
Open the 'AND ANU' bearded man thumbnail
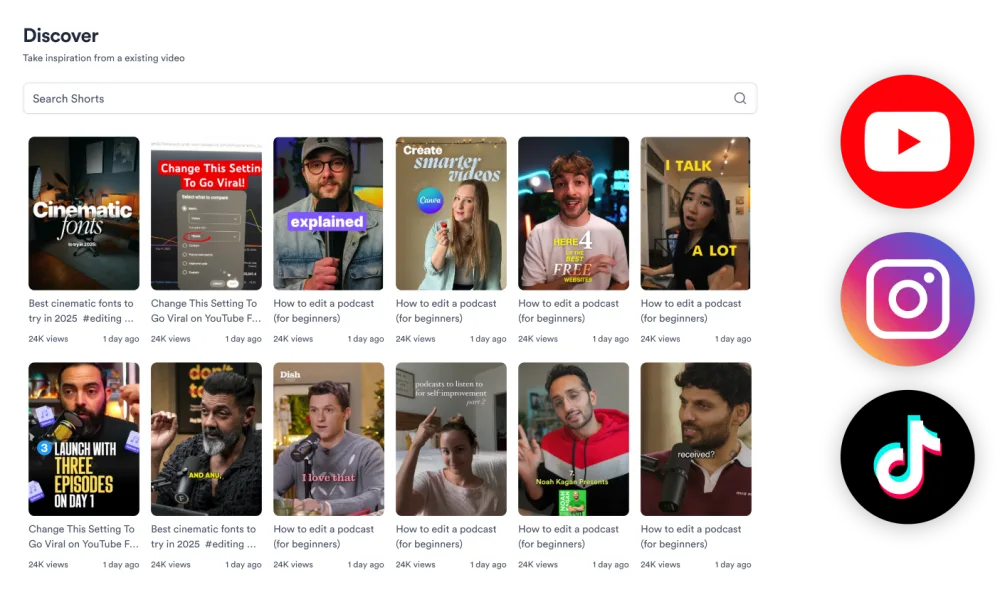pos(206,439)
